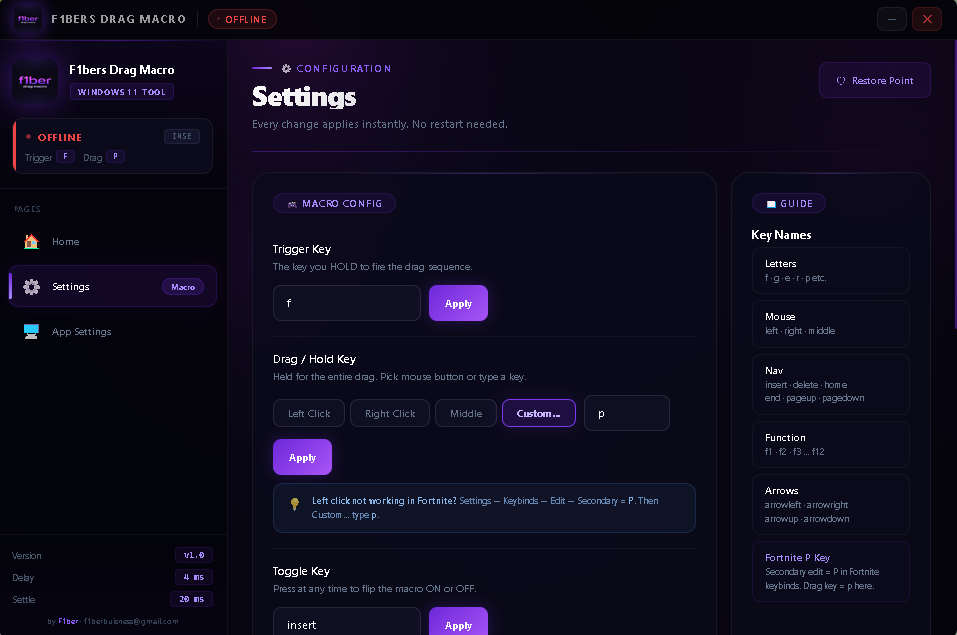Image resolution: width=957 pixels, height=635 pixels.
Task: Click the Mouse key names card
Action: click(x=831, y=324)
